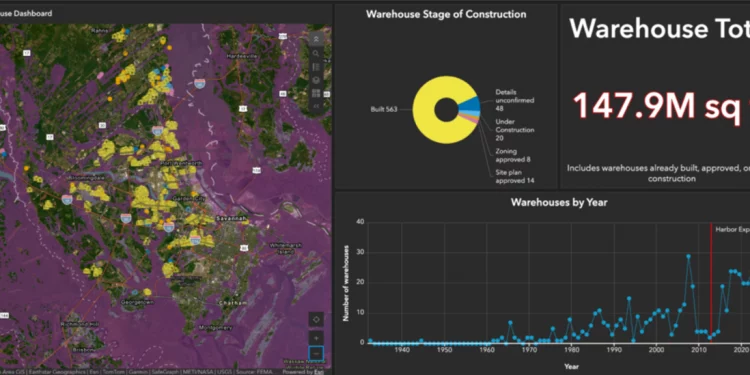750x375 pixels.
Task: Click the red Harbor Expansion marker line
Action: click(x=711, y=282)
